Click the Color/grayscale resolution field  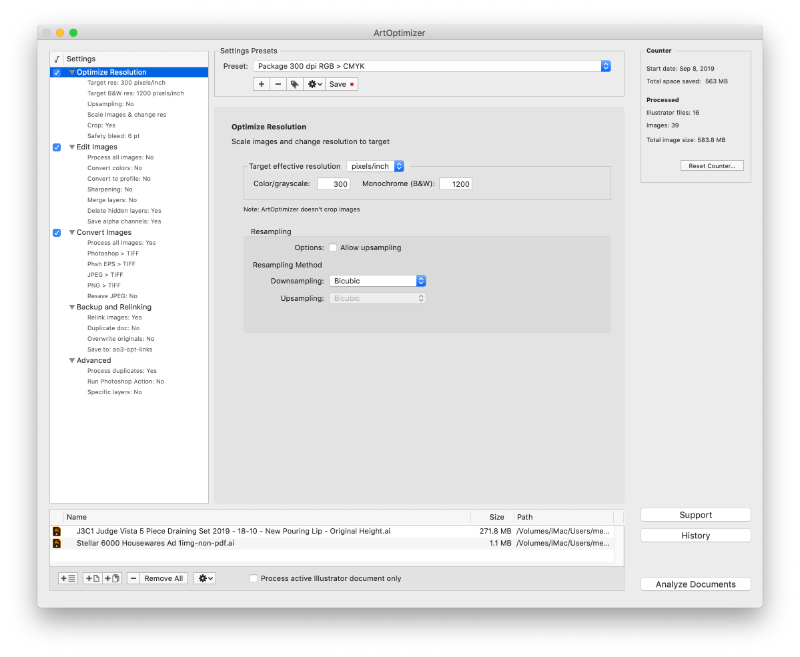(x=333, y=184)
